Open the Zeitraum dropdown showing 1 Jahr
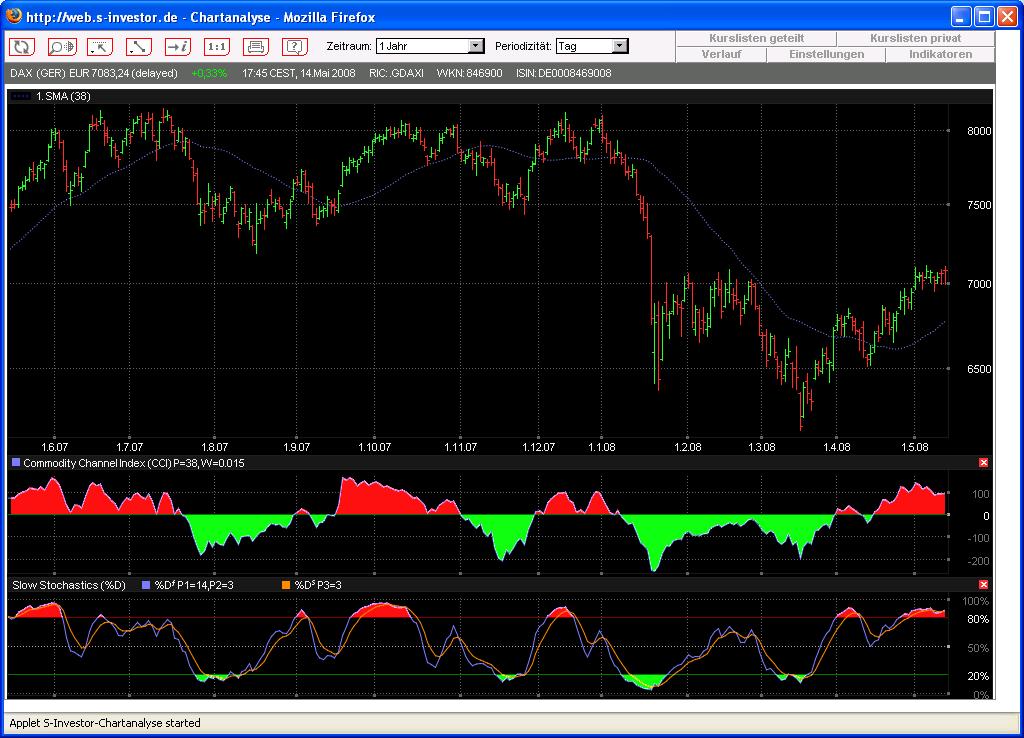 pyautogui.click(x=430, y=46)
